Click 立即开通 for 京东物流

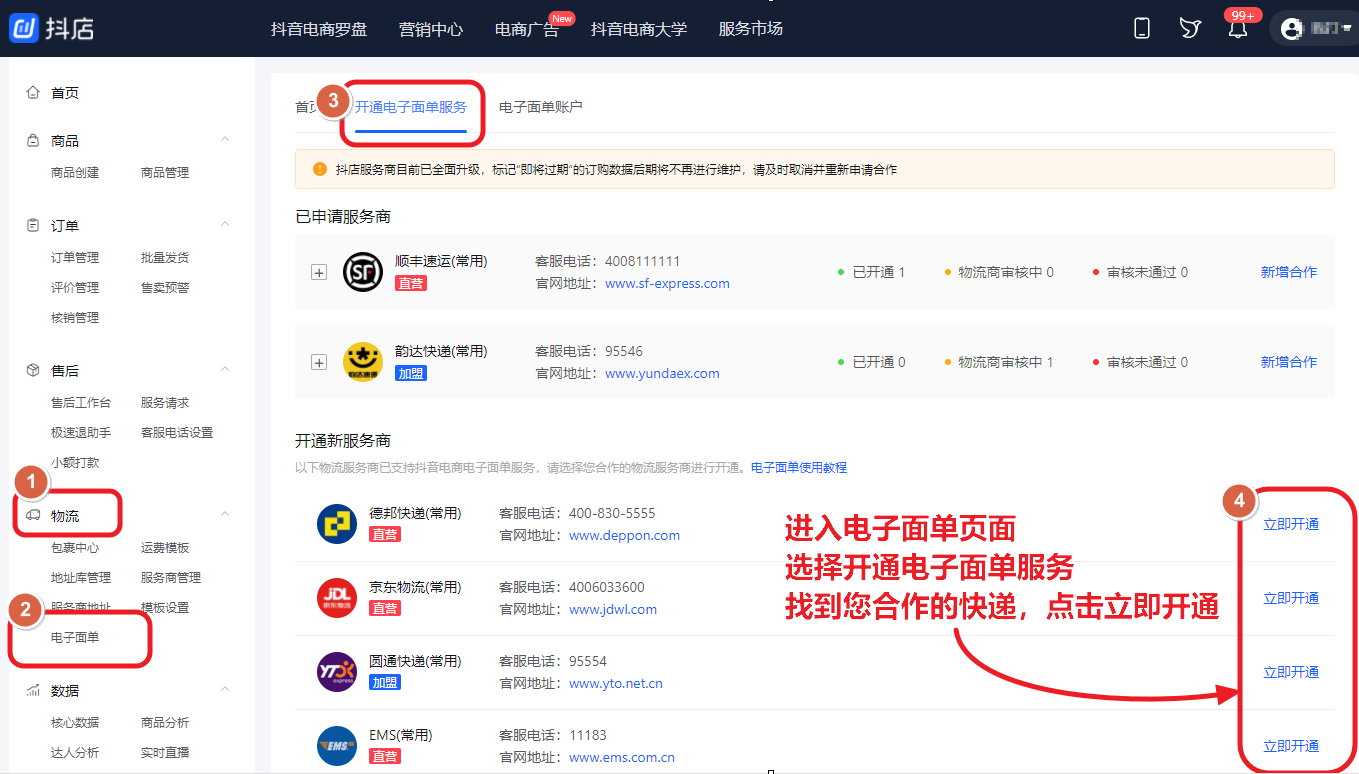1291,598
